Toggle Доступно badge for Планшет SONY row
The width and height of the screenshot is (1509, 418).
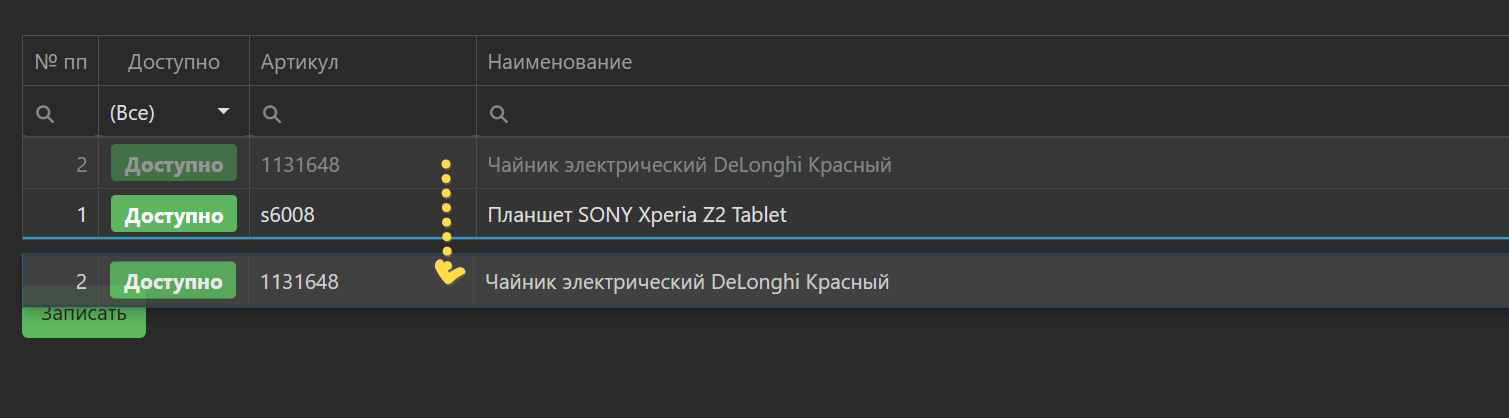[x=174, y=215]
